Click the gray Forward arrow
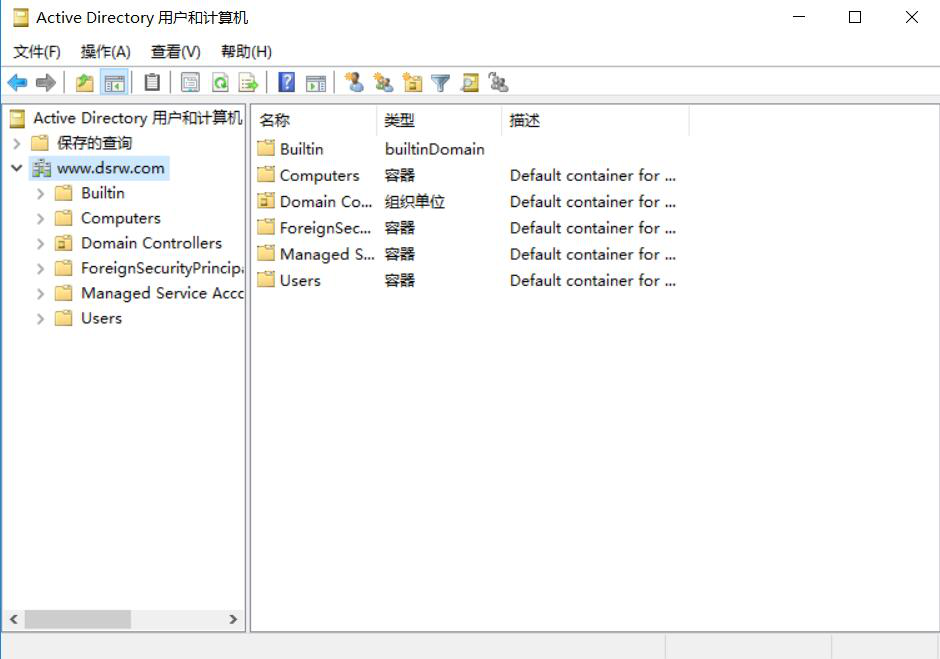The image size is (940, 659). [46, 83]
